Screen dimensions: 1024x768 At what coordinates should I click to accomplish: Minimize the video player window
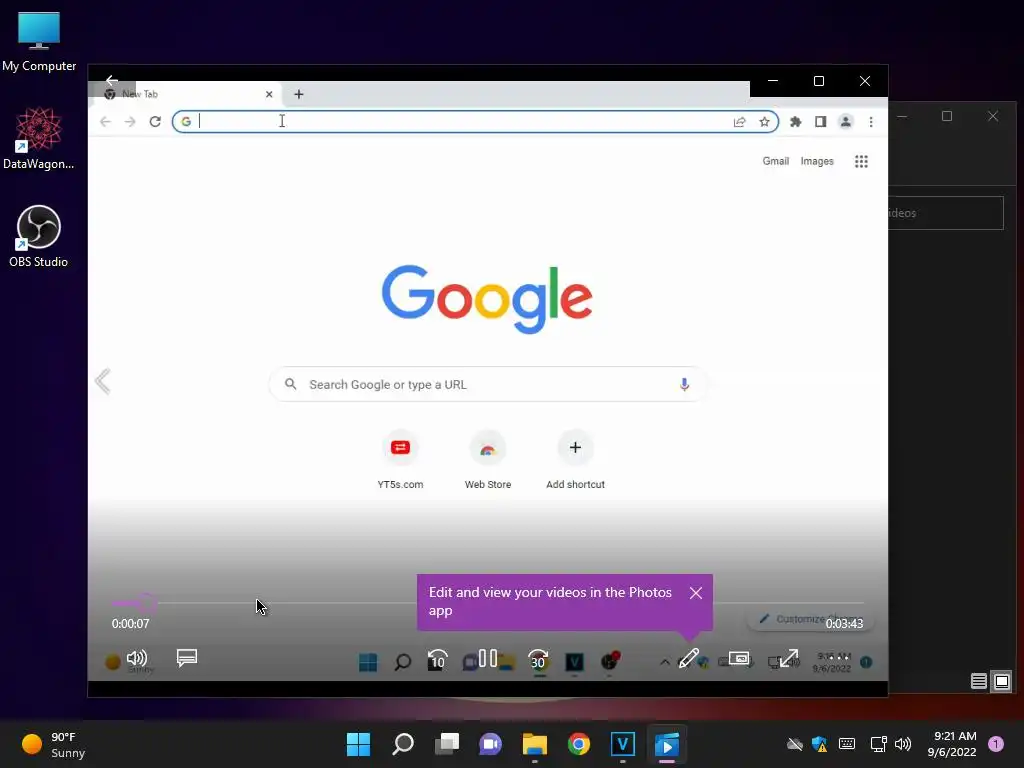pos(773,81)
